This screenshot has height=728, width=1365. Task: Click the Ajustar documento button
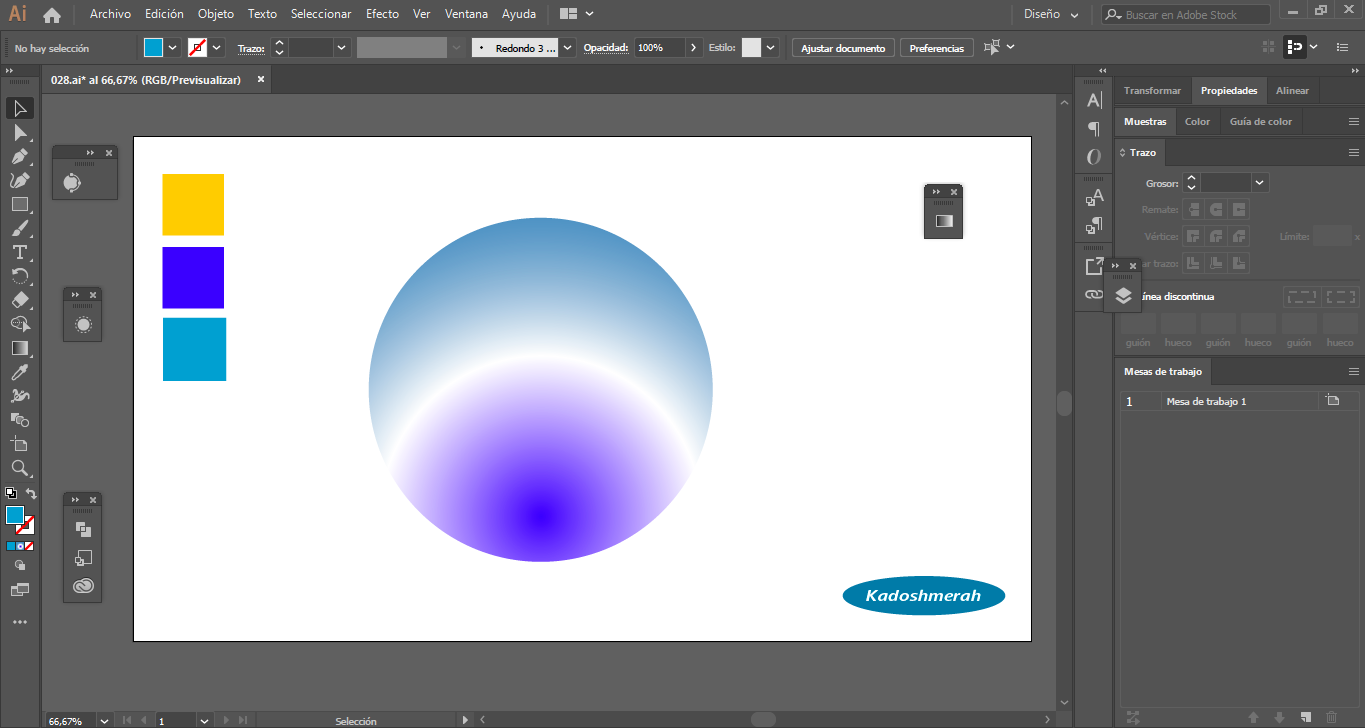(x=843, y=48)
